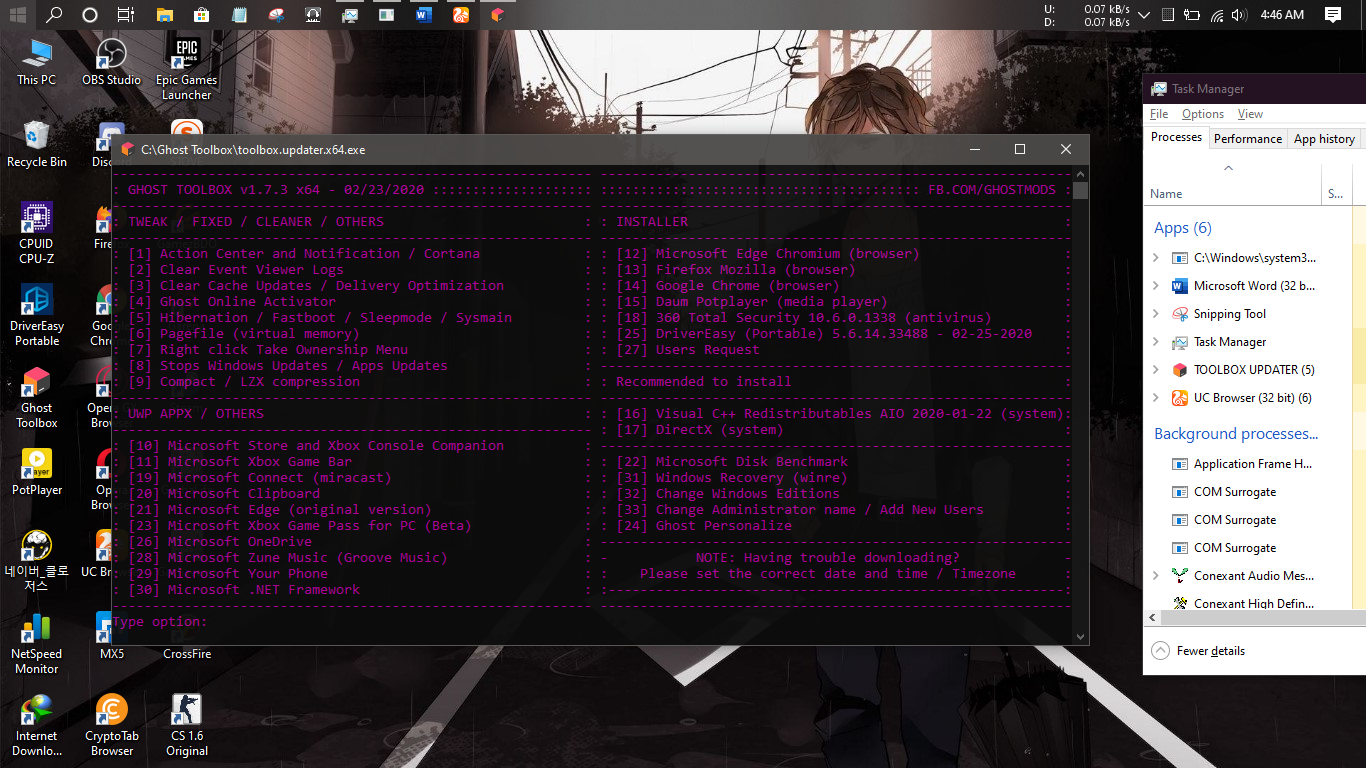
Task: Click the clock showing 4:46 AM
Action: [x=1282, y=15]
